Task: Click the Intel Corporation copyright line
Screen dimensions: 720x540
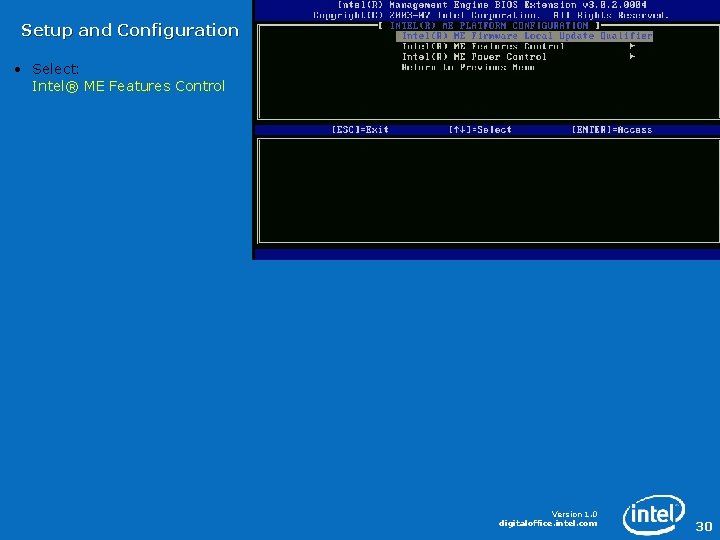Action: click(490, 16)
